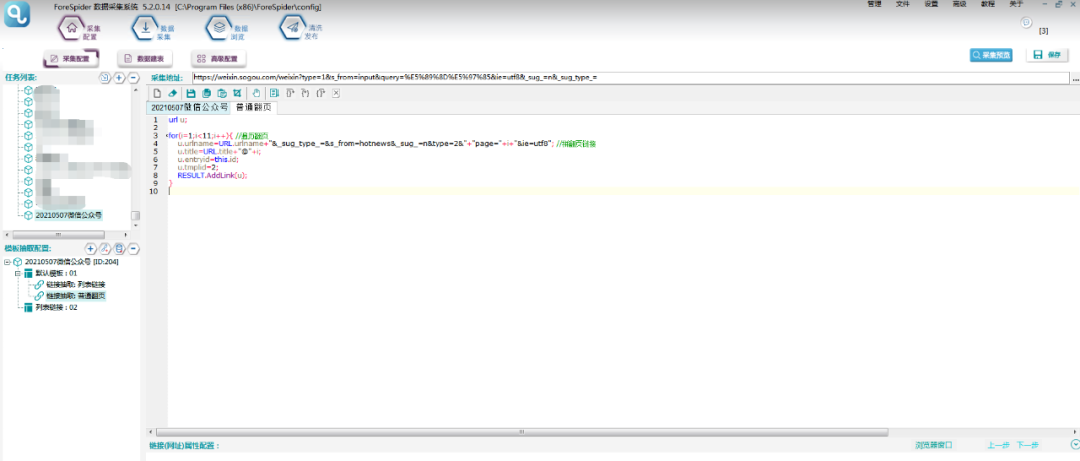Open the 数据浏览 layers hexagon module

pos(220,28)
